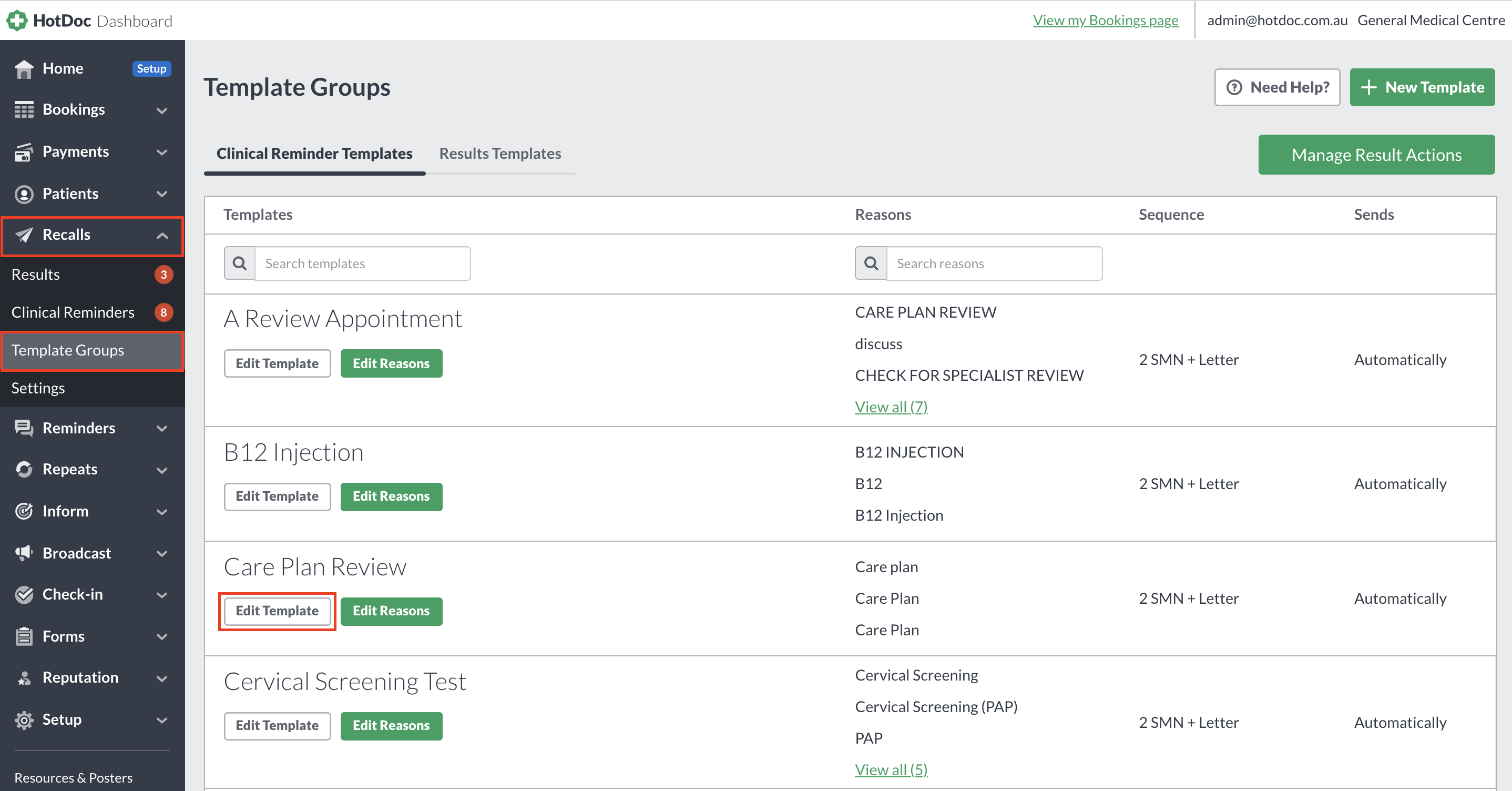Screen dimensions: 1512x791
Task: Collapse the Recalls menu chevron
Action: pyautogui.click(x=162, y=236)
